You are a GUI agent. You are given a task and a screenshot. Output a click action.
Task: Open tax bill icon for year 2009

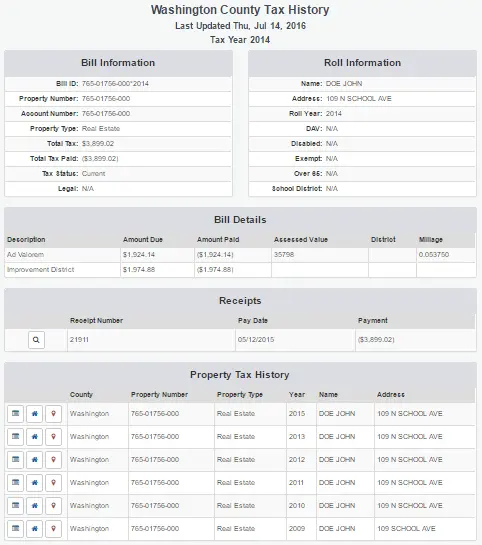pyautogui.click(x=15, y=528)
